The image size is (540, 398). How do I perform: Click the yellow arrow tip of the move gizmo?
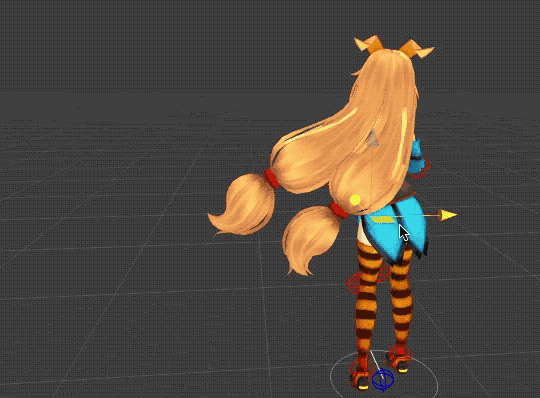[449, 215]
